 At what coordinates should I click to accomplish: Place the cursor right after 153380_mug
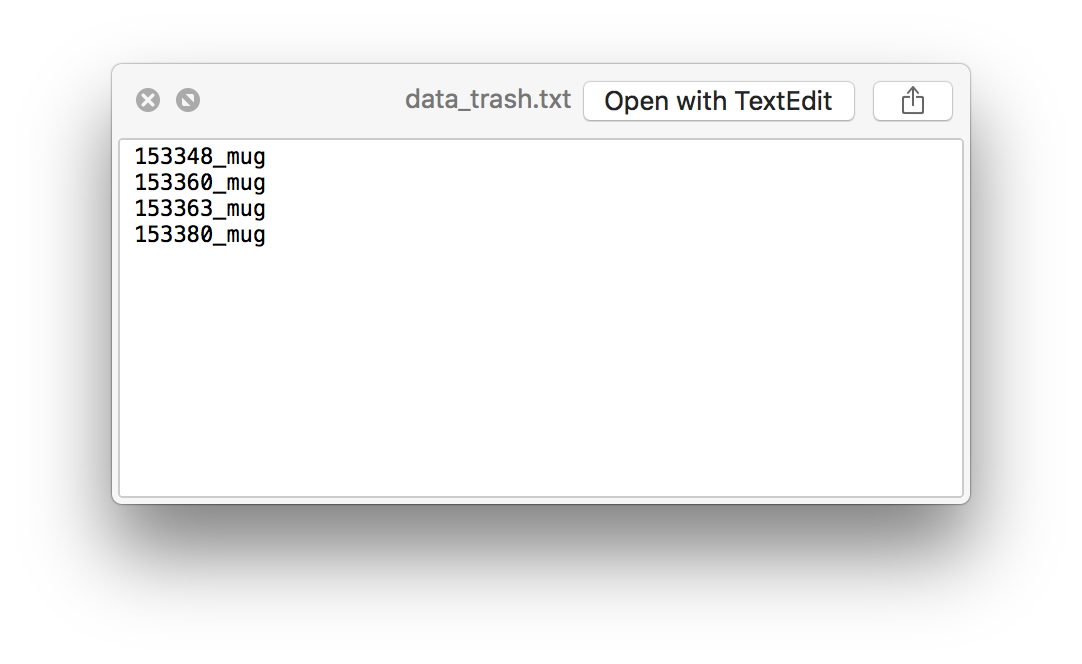point(267,235)
